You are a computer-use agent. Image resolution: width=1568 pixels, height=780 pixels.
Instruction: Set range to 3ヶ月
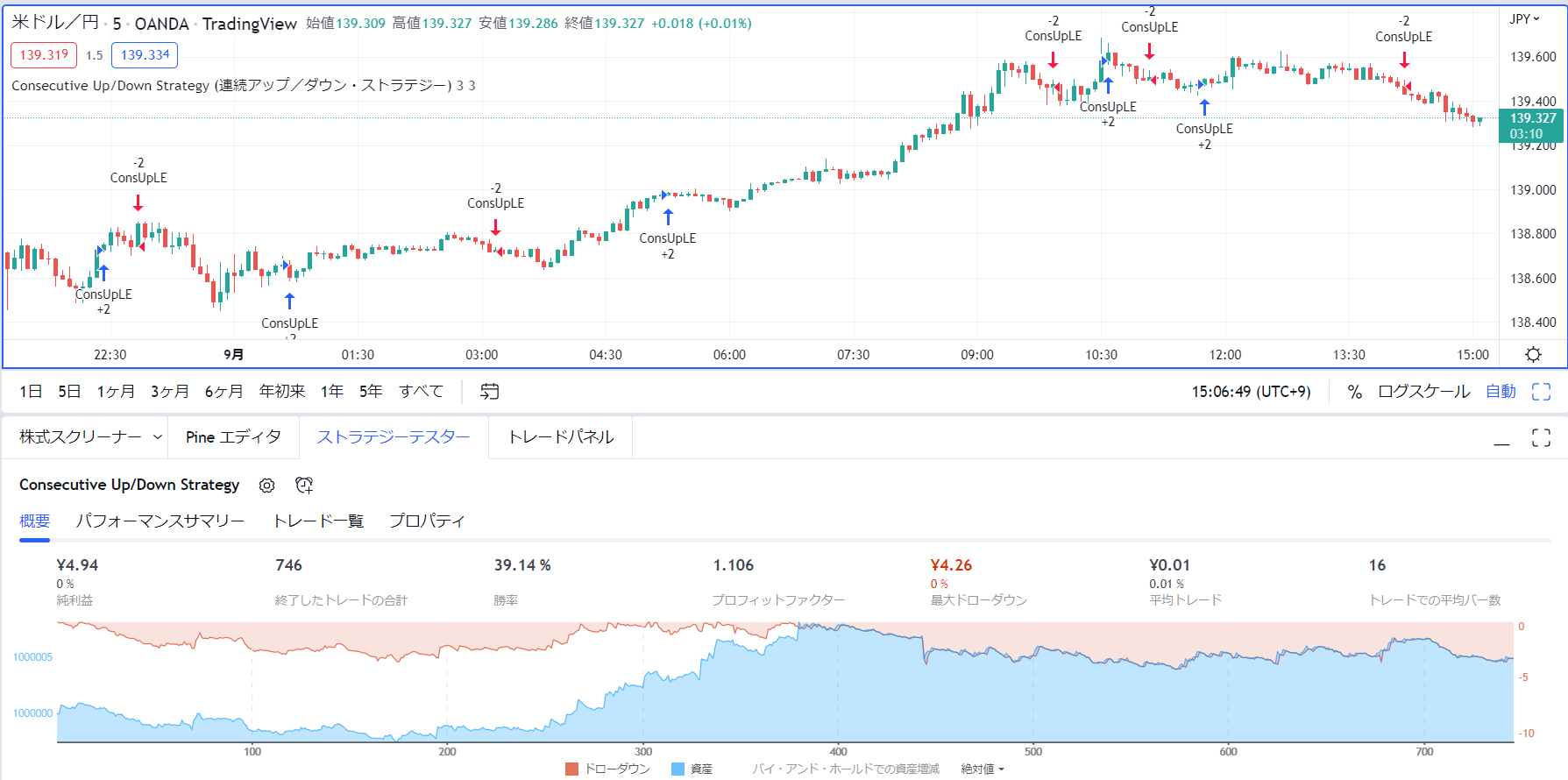click(170, 392)
